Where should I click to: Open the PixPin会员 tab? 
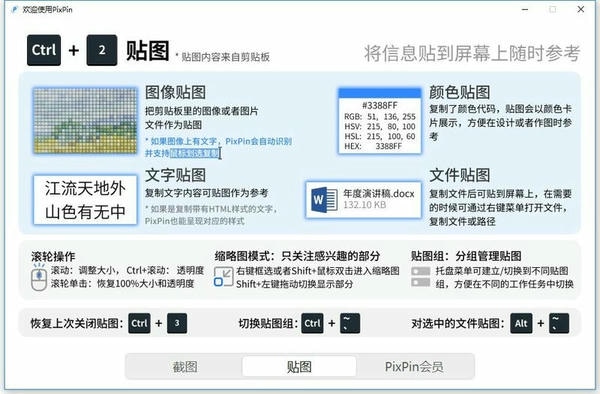pyautogui.click(x=414, y=367)
